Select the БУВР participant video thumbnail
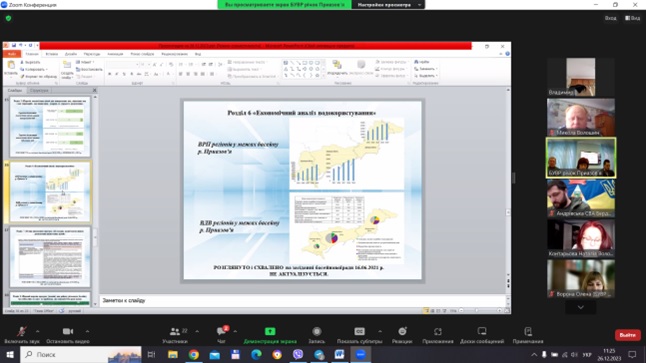Screen dimensions: 646x363 [581, 158]
